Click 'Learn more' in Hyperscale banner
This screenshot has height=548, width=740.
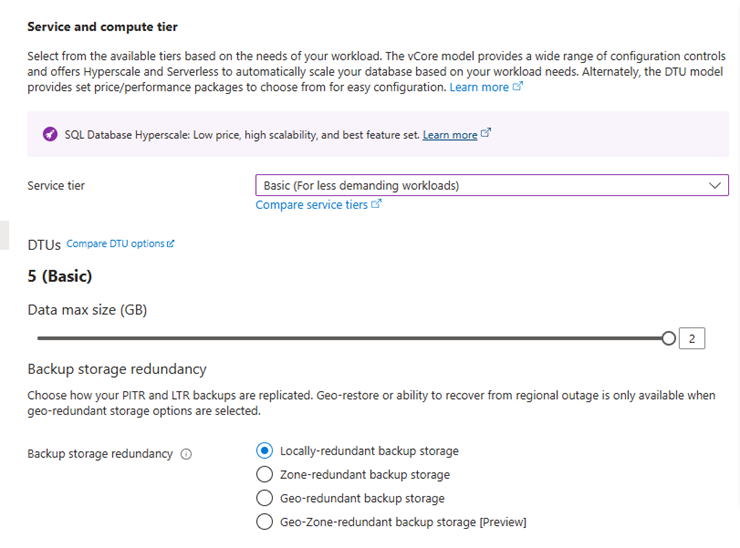(449, 135)
